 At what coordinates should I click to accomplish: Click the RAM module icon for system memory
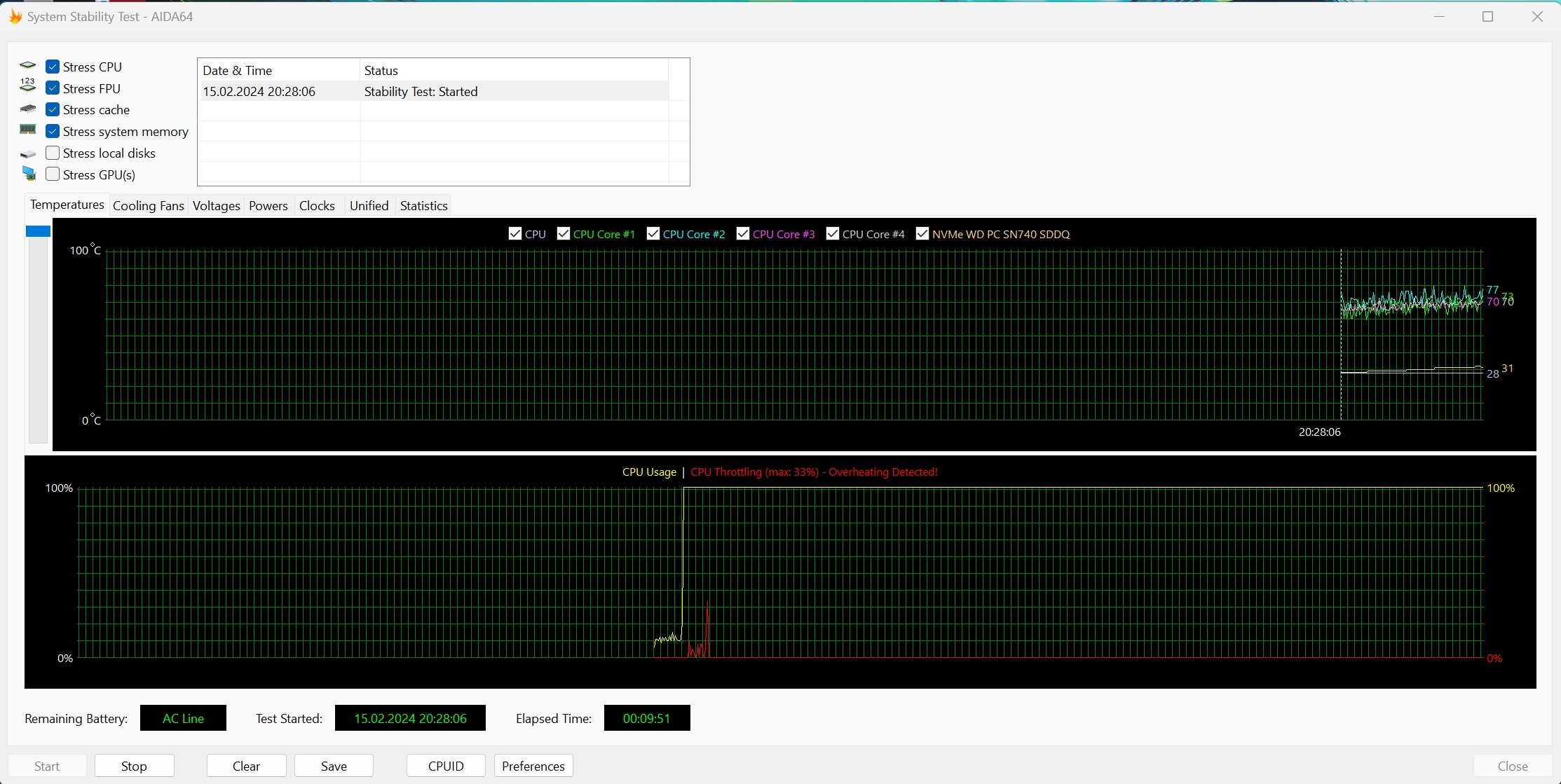click(x=27, y=130)
